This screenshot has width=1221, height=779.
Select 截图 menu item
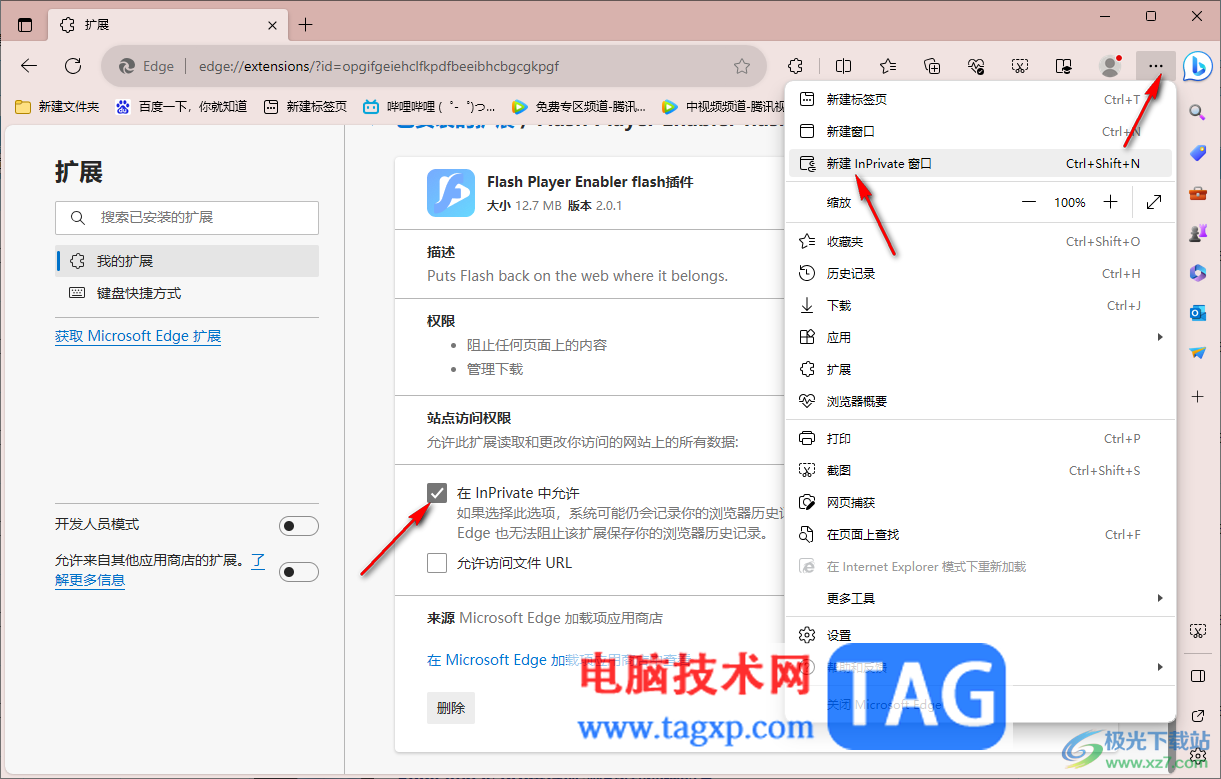(x=981, y=470)
